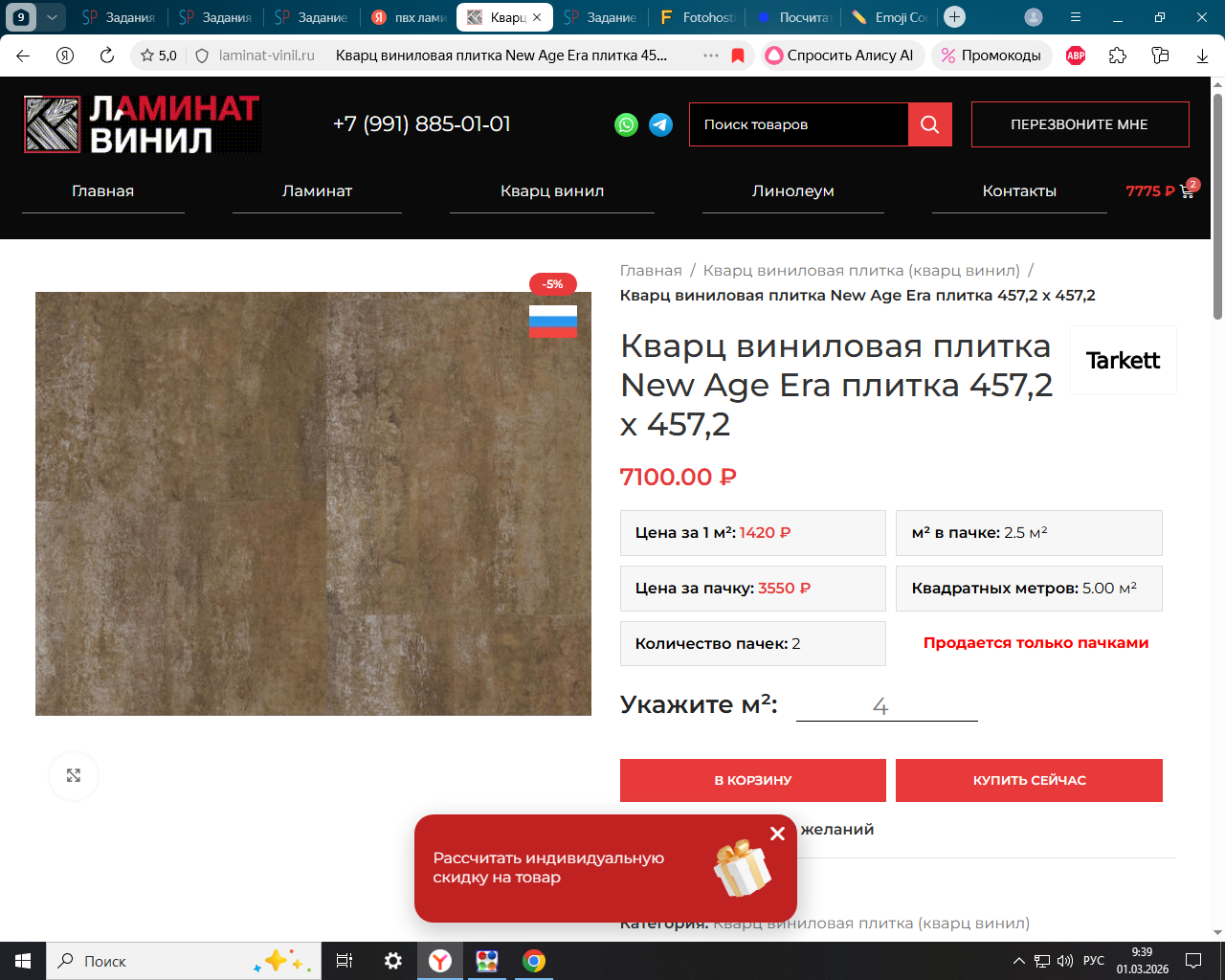Switch to the Fotohost tab
1225x980 pixels.
[699, 17]
